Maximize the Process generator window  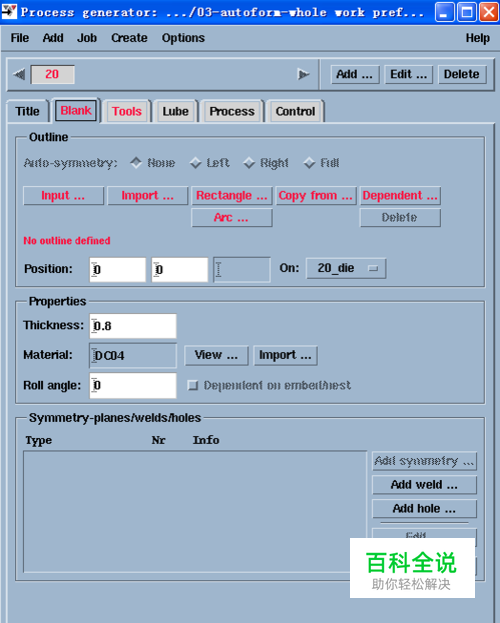coord(467,12)
